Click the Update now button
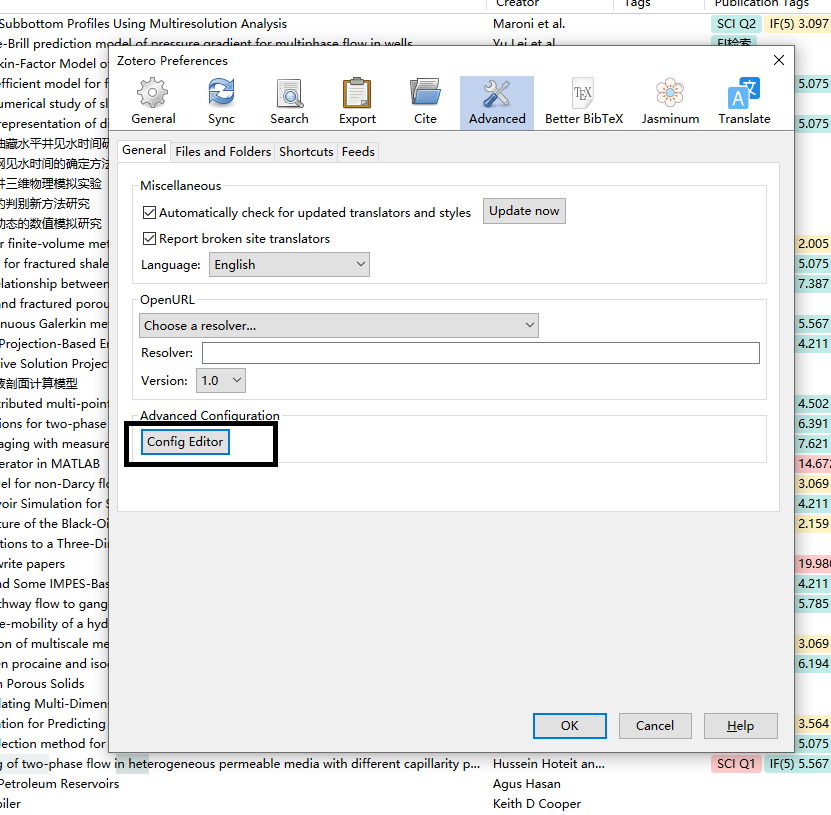831x815 pixels. click(x=524, y=211)
